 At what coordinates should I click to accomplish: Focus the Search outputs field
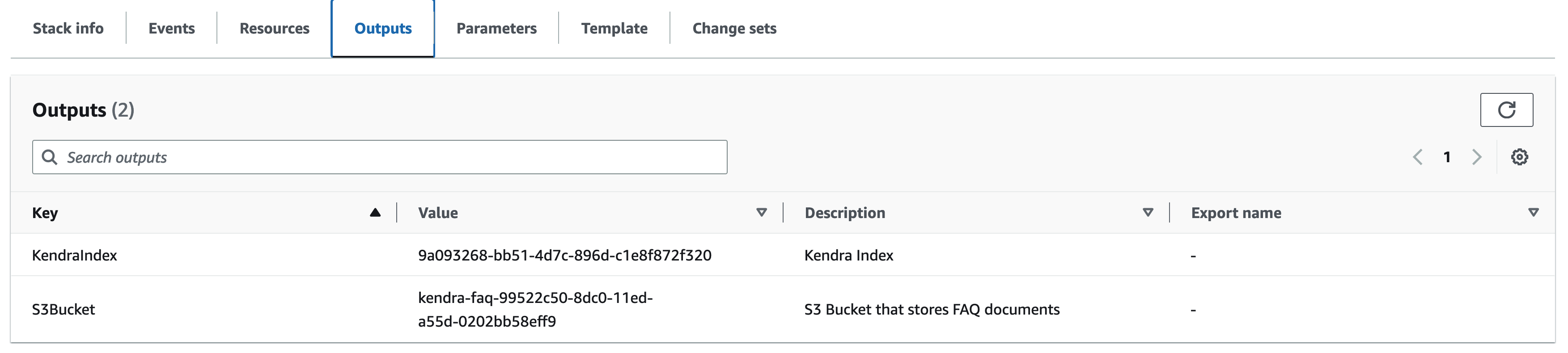[x=390, y=157]
